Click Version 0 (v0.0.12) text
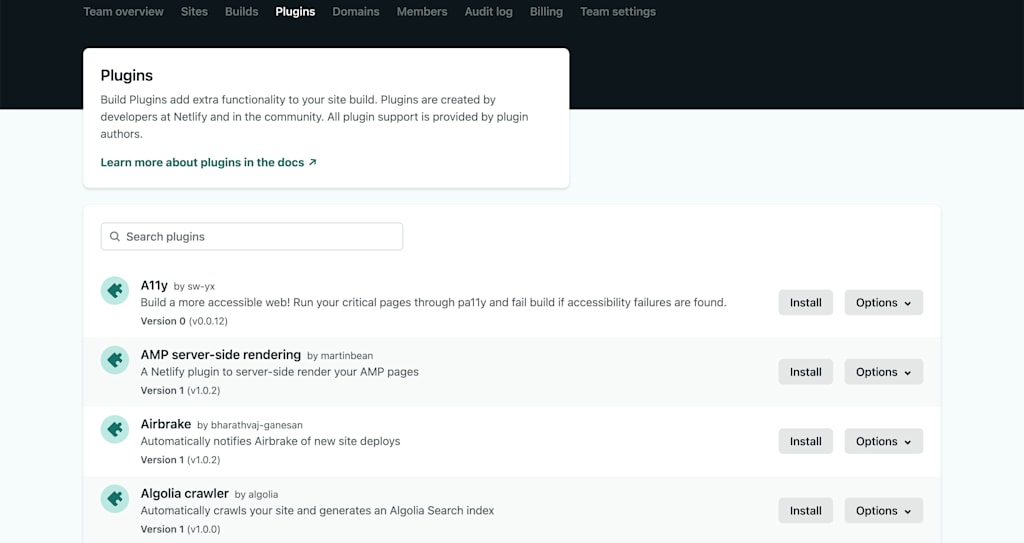 [184, 321]
